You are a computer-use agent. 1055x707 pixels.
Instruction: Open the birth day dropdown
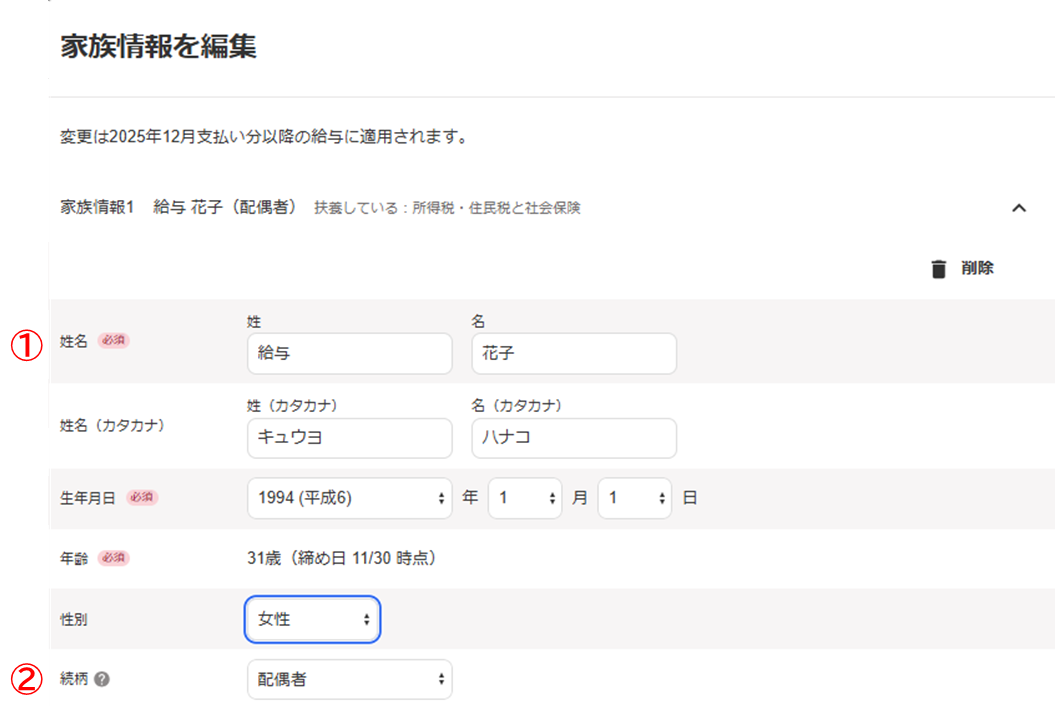click(634, 498)
